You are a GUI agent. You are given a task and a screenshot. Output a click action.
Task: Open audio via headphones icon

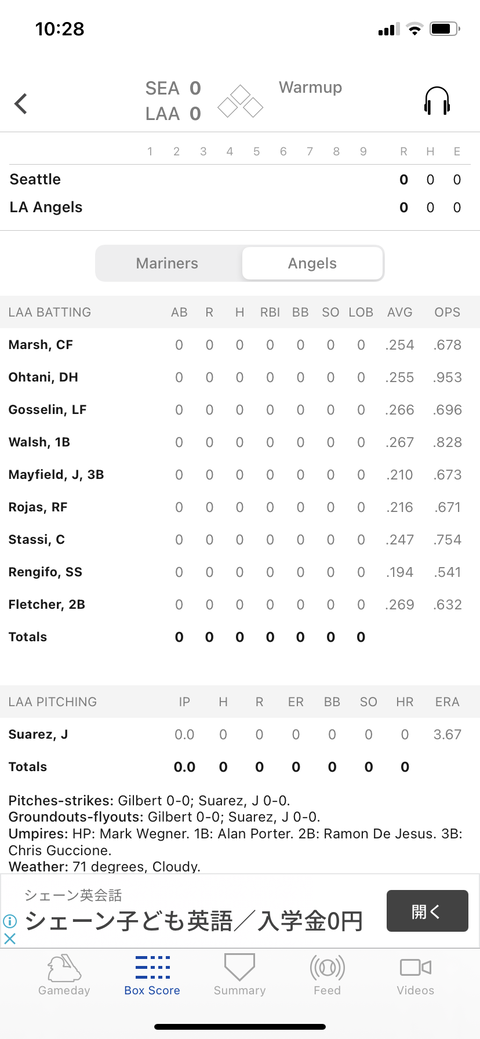[437, 101]
